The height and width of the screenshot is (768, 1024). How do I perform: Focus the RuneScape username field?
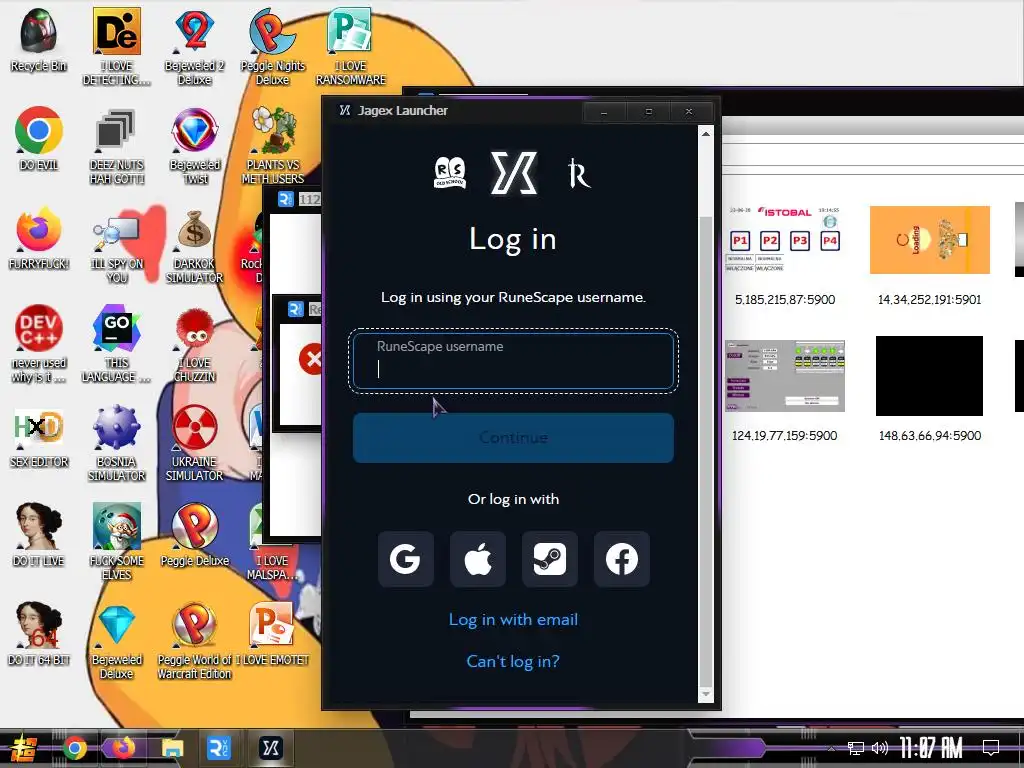pyautogui.click(x=513, y=361)
